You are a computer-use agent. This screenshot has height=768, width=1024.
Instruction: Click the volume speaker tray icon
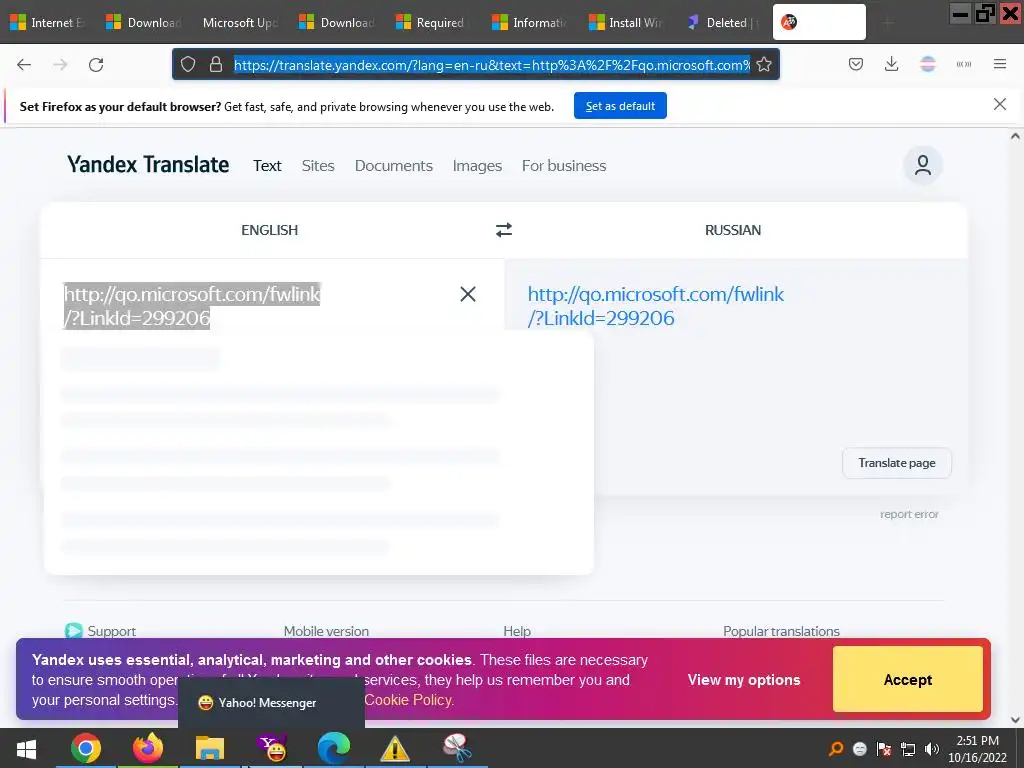pos(932,749)
